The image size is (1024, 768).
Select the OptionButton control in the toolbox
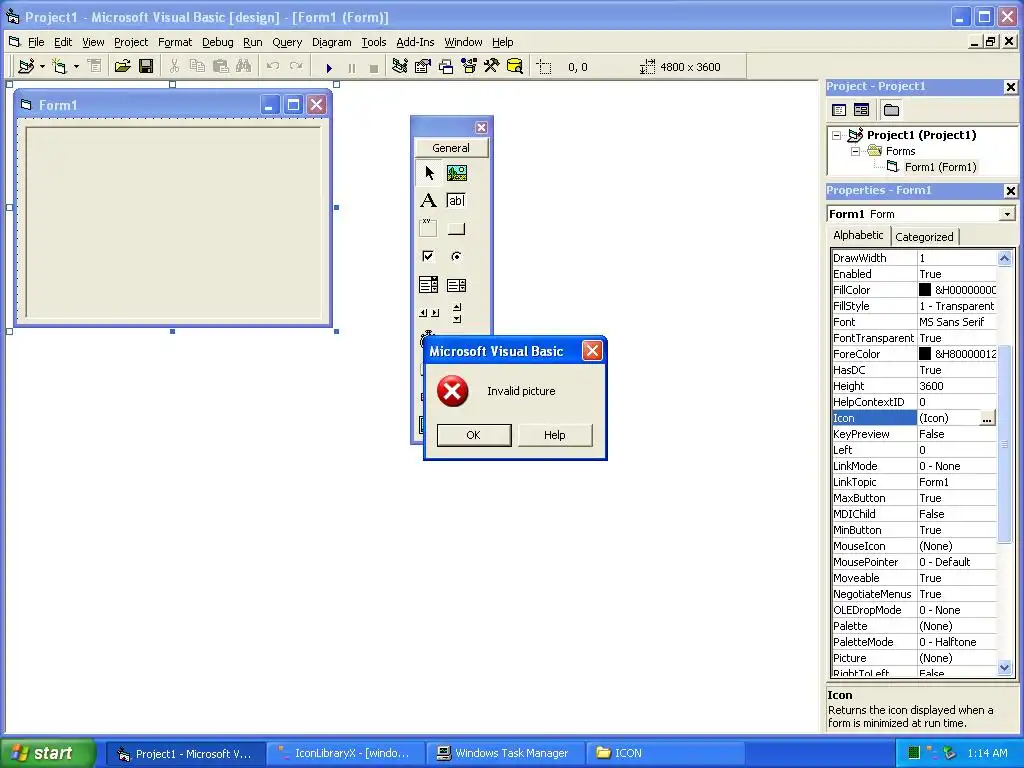[x=456, y=256]
